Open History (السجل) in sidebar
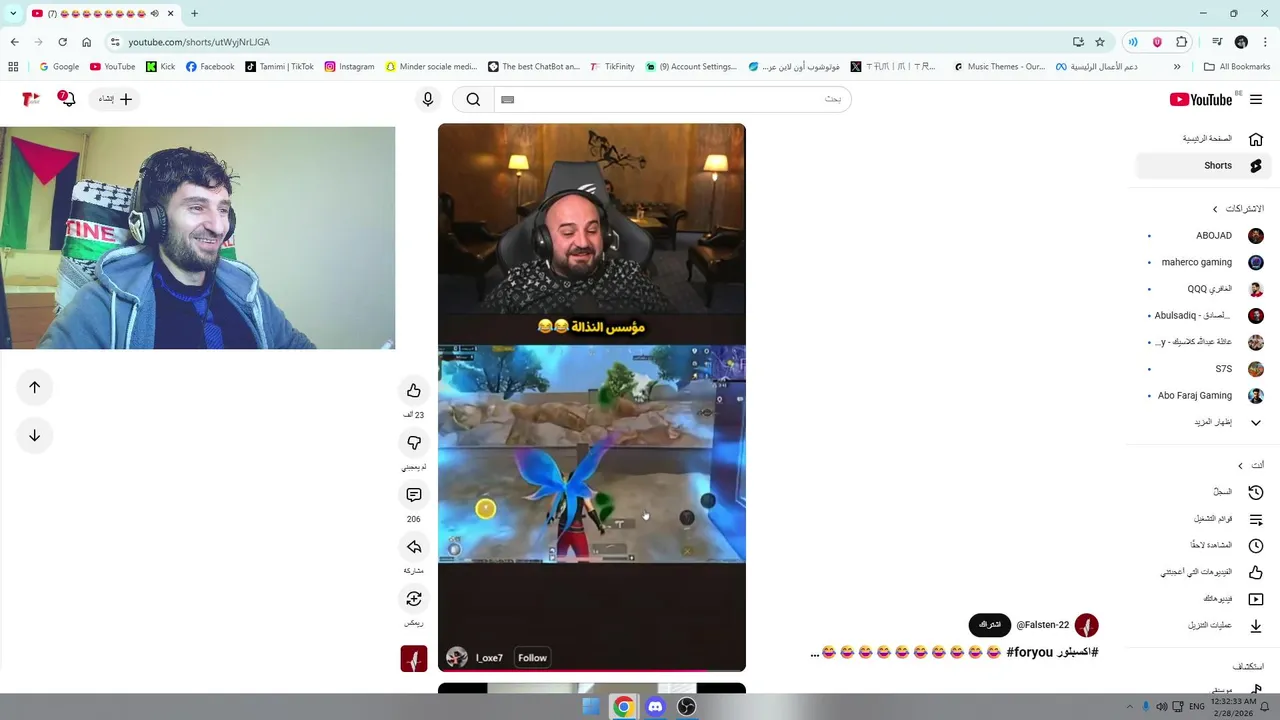Image resolution: width=1280 pixels, height=720 pixels. (x=1205, y=492)
